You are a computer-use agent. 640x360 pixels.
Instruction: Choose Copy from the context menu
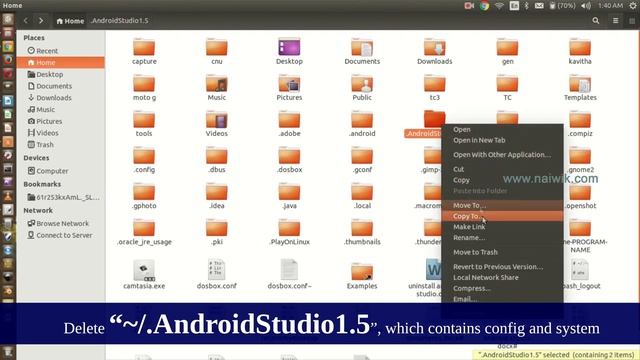(502, 180)
